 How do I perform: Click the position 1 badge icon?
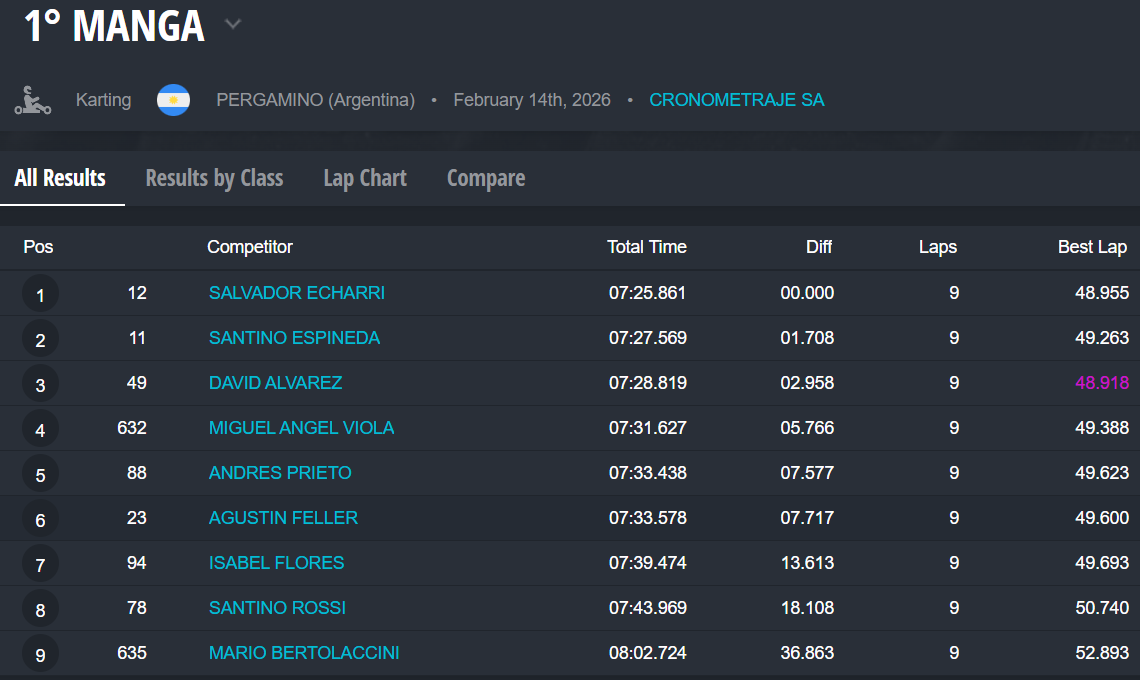click(x=40, y=294)
